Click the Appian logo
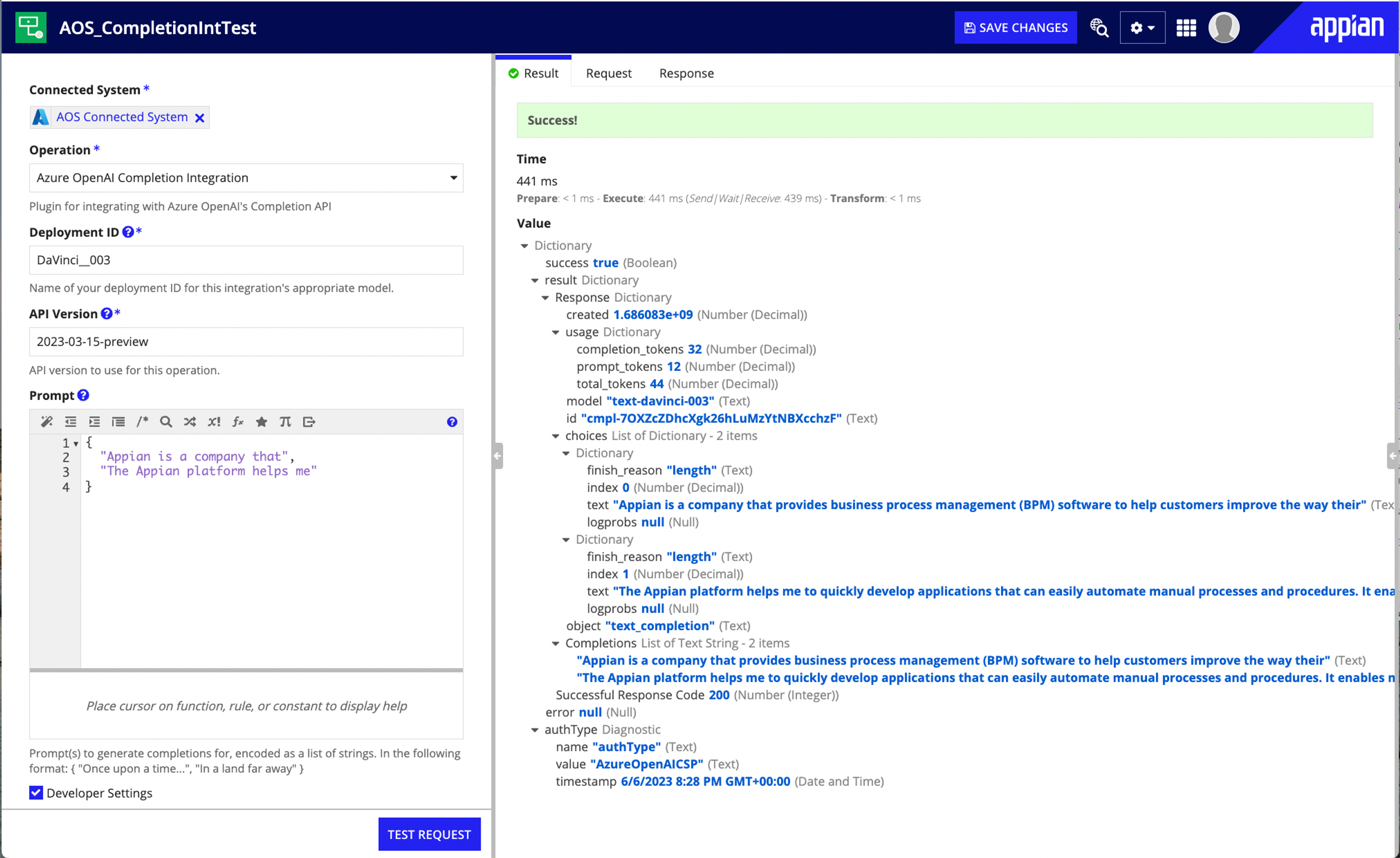This screenshot has height=858, width=1400. tap(1347, 27)
